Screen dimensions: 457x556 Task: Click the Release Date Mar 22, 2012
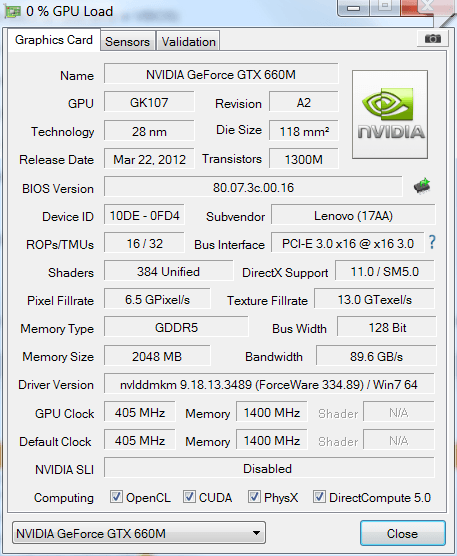149,159
